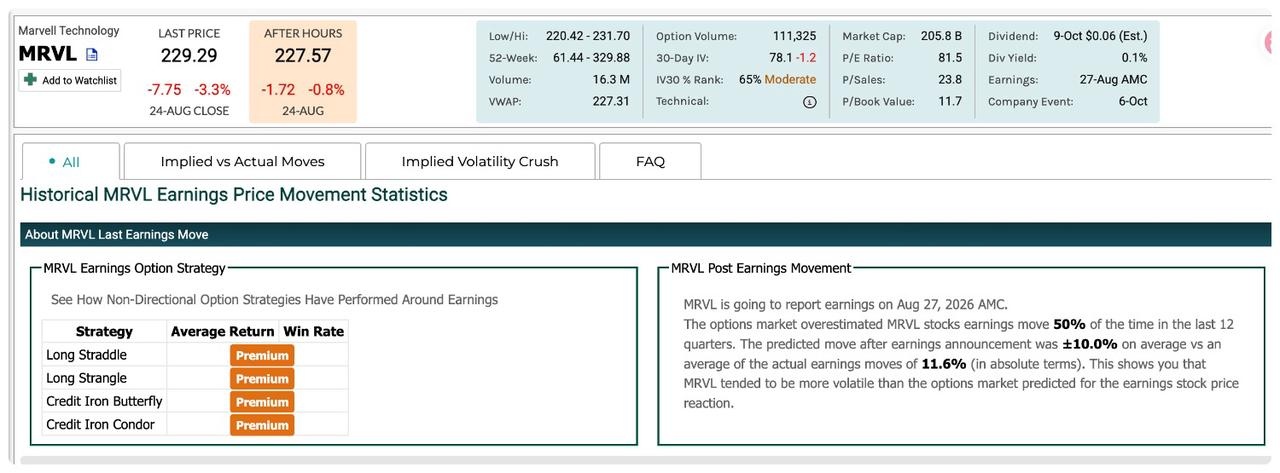Click the MRVL Earnings Option Strategy title
Screen dimensions: 1280x473
point(134,268)
